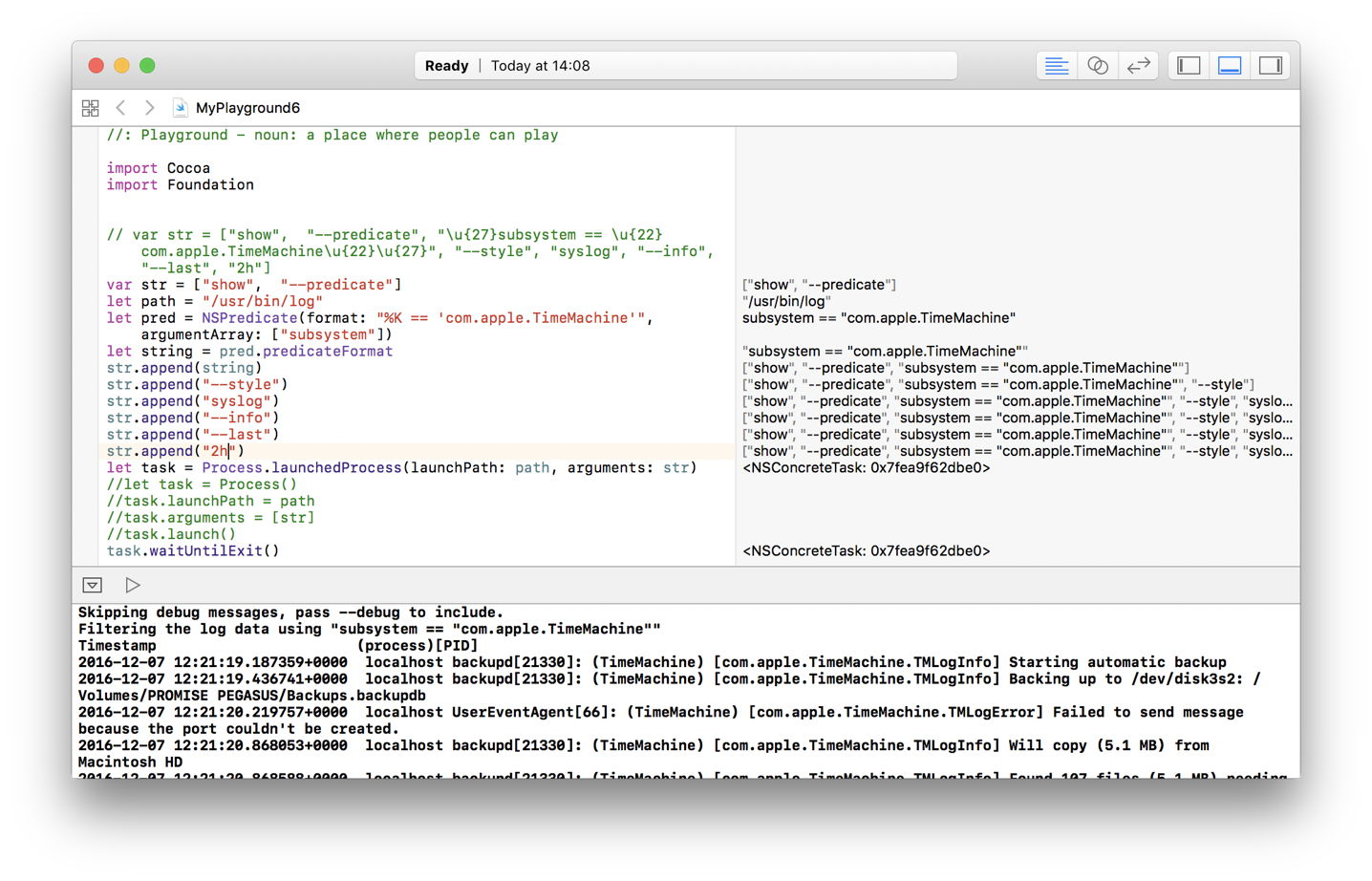Click the first NSConcreteTask result entry

[866, 468]
